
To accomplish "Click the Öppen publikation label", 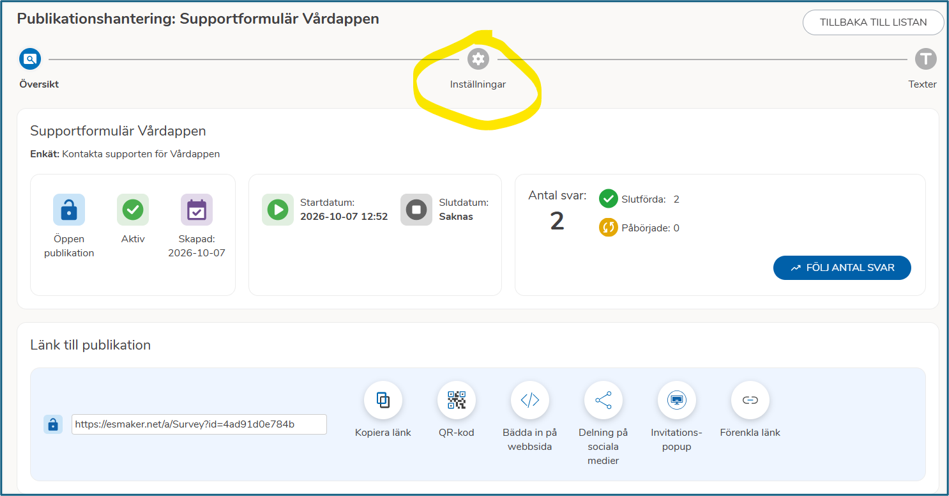I will point(69,246).
